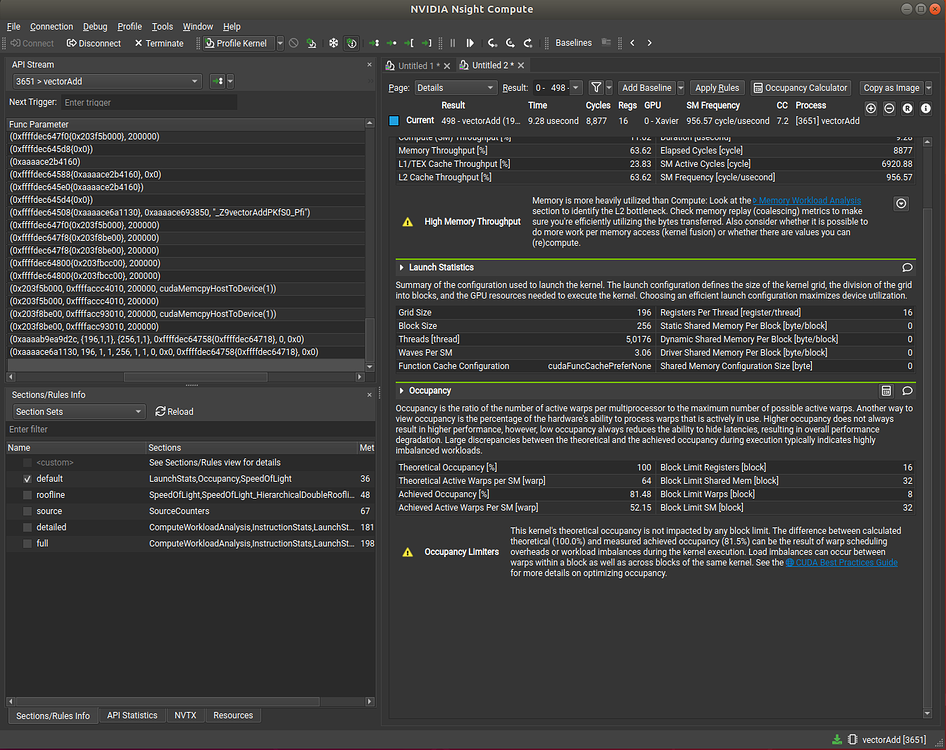
Task: Click the comment icon in Launch Statistics header
Action: 907,268
